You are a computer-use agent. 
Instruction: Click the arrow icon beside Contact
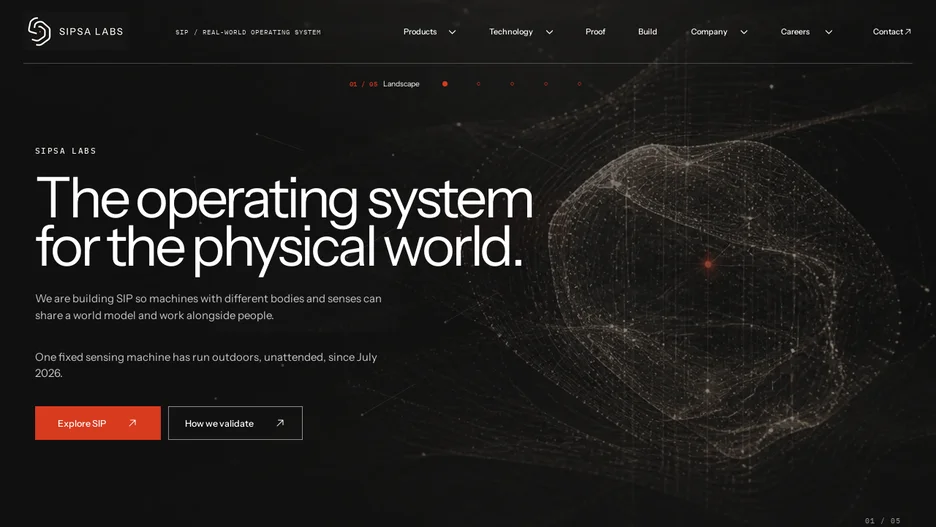pos(908,32)
